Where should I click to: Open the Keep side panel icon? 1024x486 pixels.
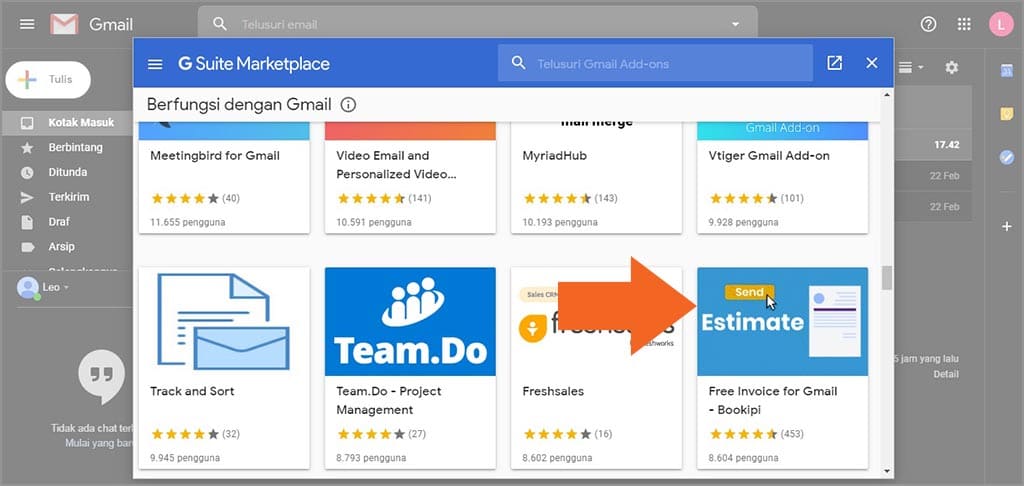point(1006,114)
